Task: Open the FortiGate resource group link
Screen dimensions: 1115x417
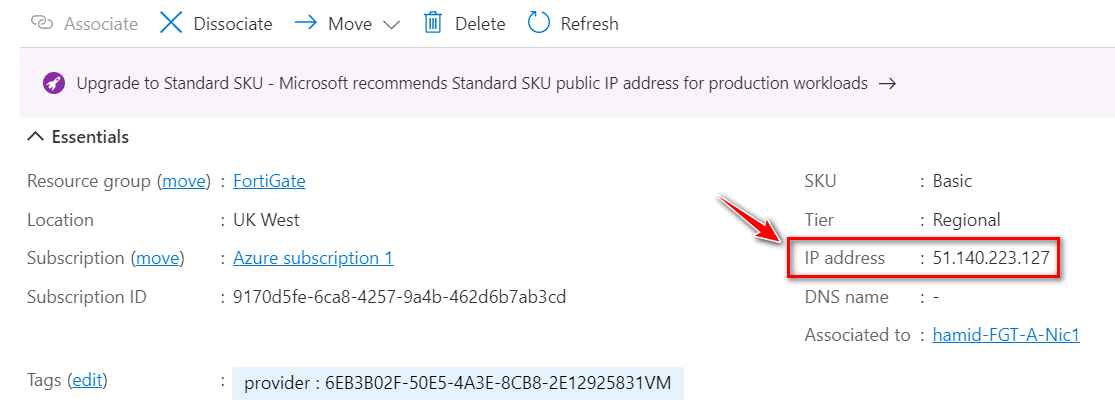Action: (x=269, y=181)
